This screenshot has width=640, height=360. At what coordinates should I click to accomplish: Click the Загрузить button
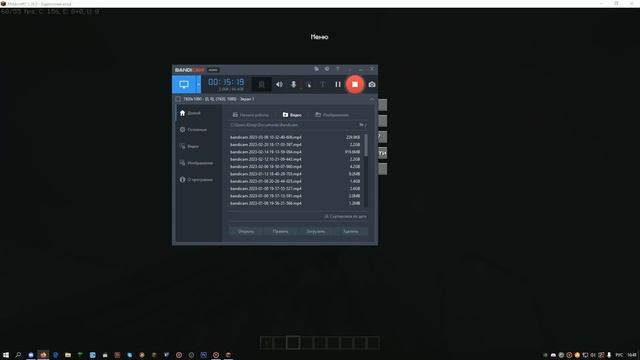[316, 231]
